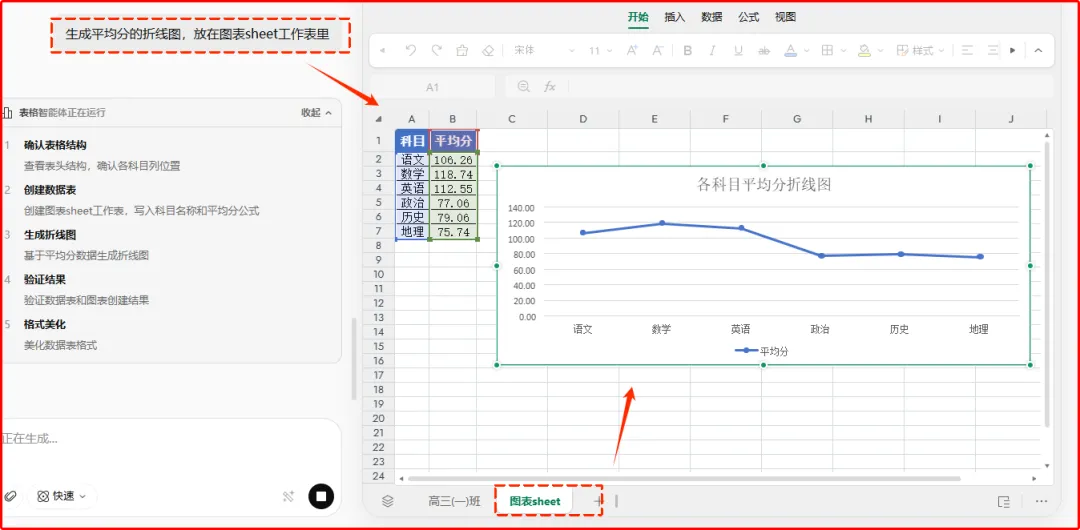Redo the last action
The width and height of the screenshot is (1080, 530).
436,50
